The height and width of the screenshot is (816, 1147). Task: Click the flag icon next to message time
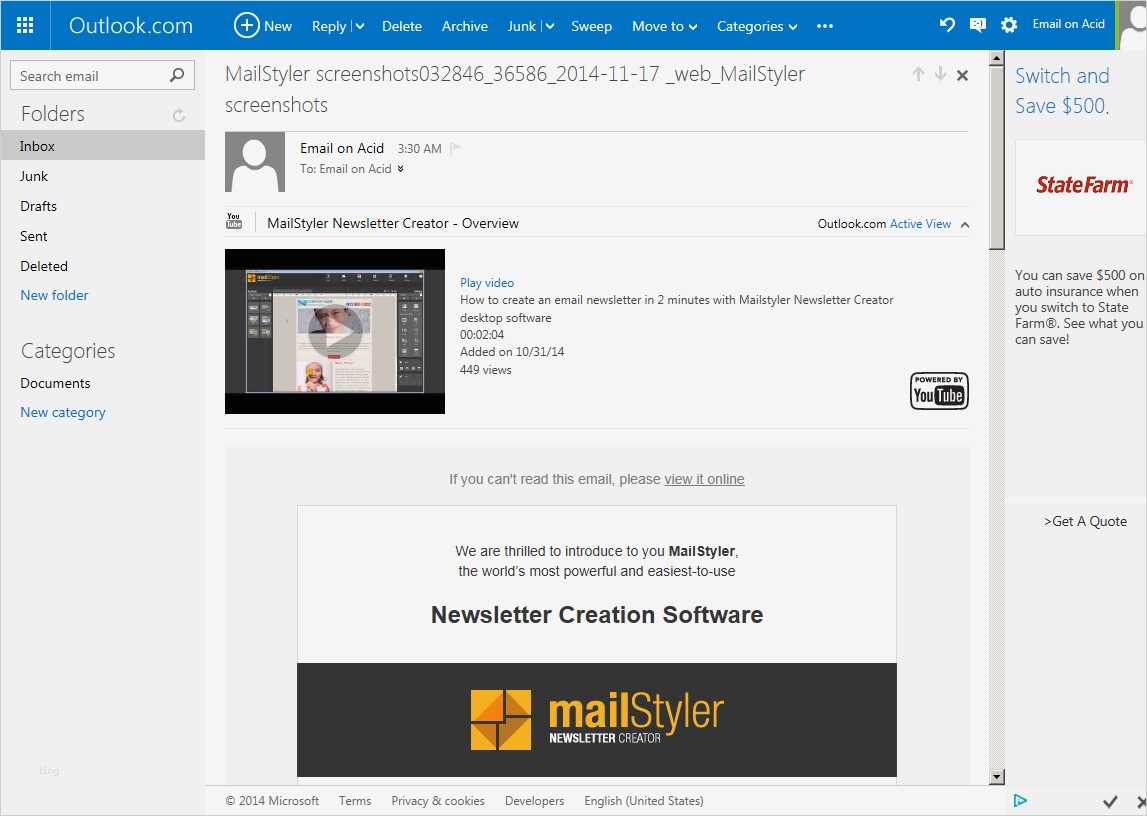point(455,147)
